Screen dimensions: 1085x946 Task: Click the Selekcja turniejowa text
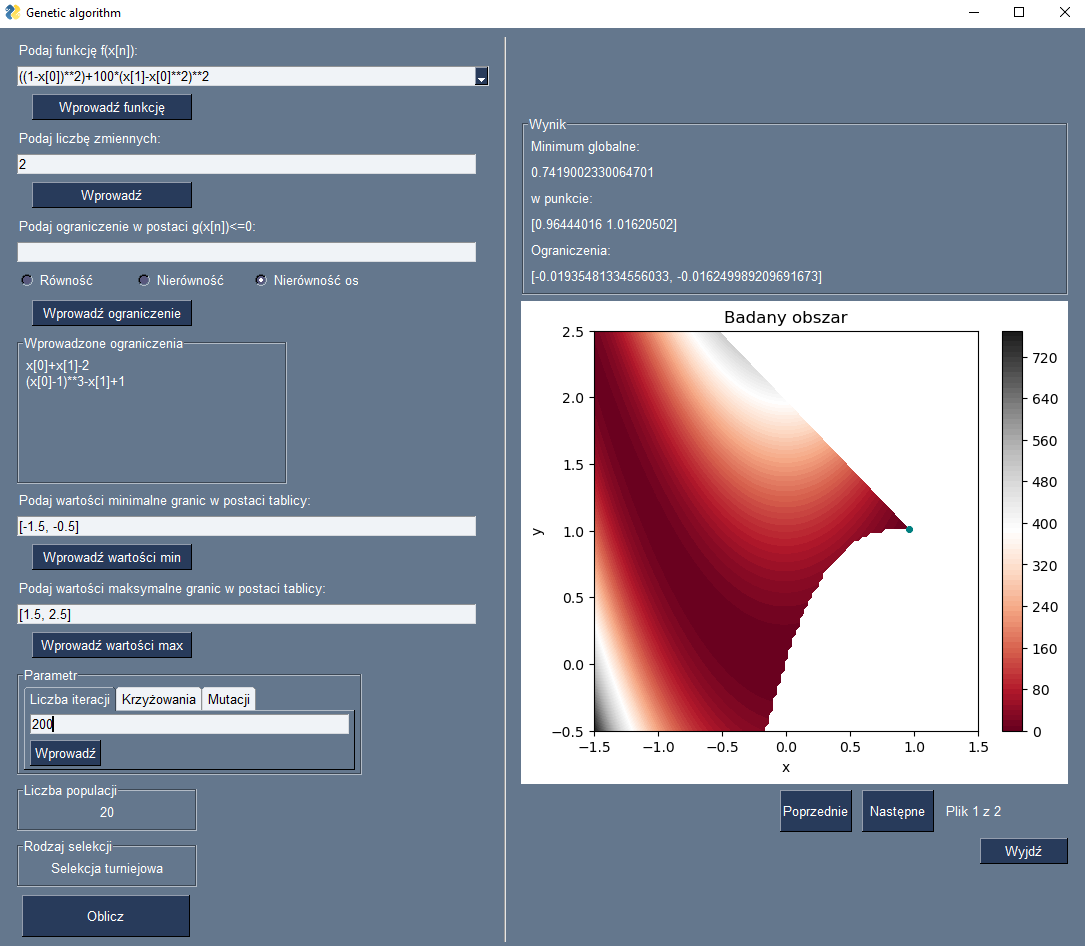[107, 868]
